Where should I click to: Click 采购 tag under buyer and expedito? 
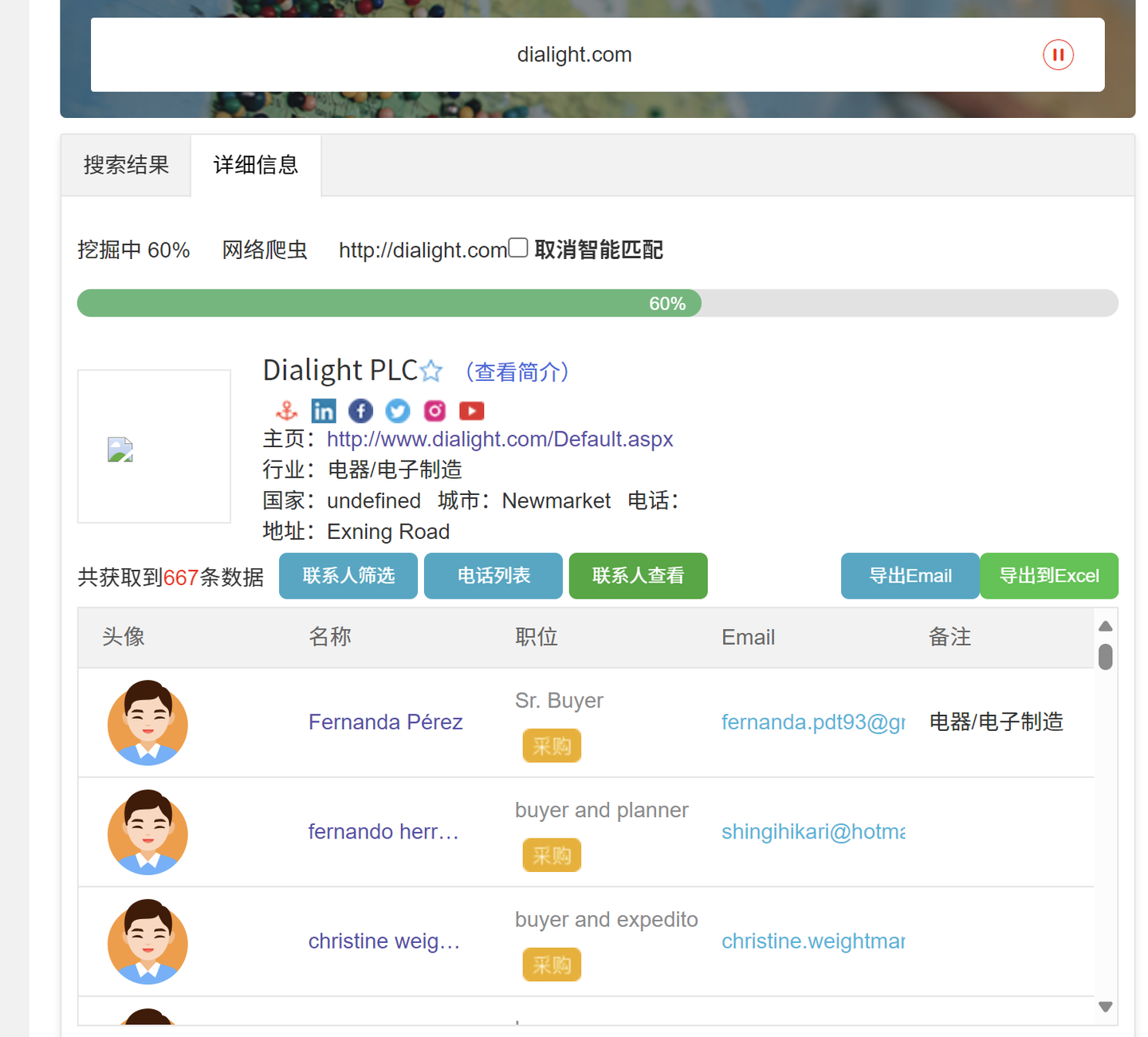[x=552, y=965]
